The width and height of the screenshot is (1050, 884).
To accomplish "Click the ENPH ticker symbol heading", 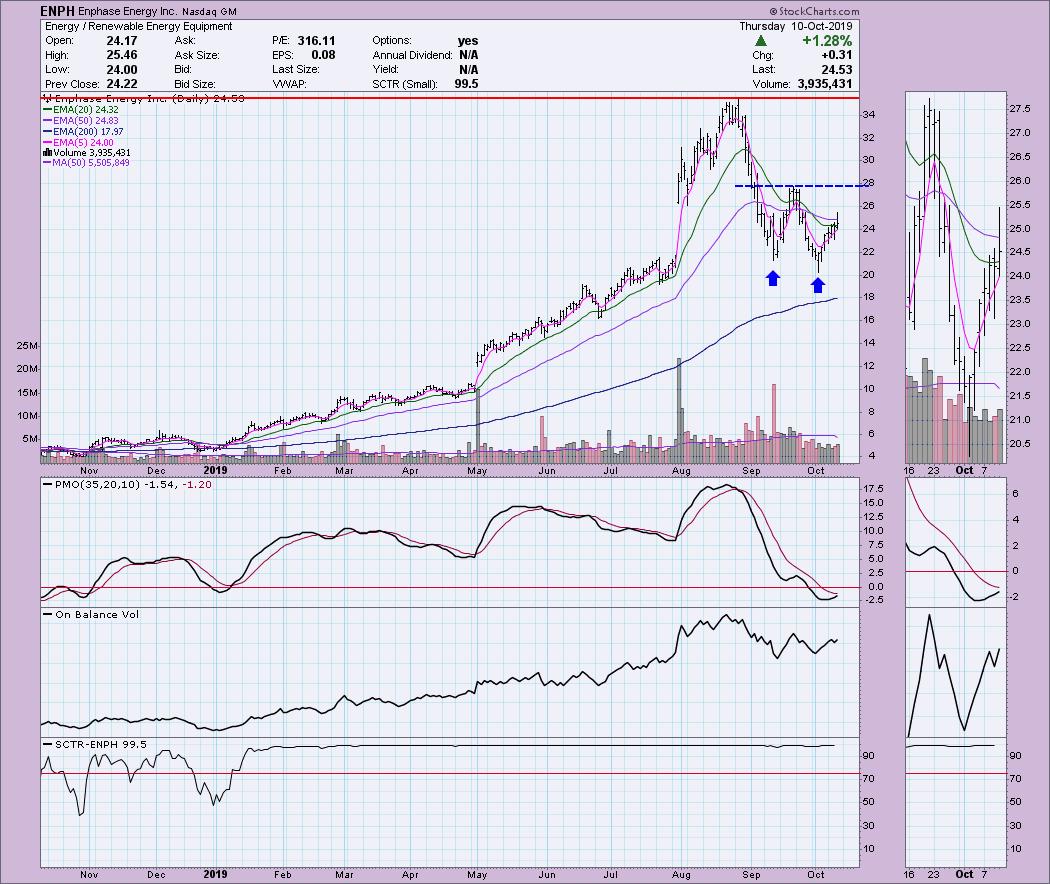I will tap(57, 11).
